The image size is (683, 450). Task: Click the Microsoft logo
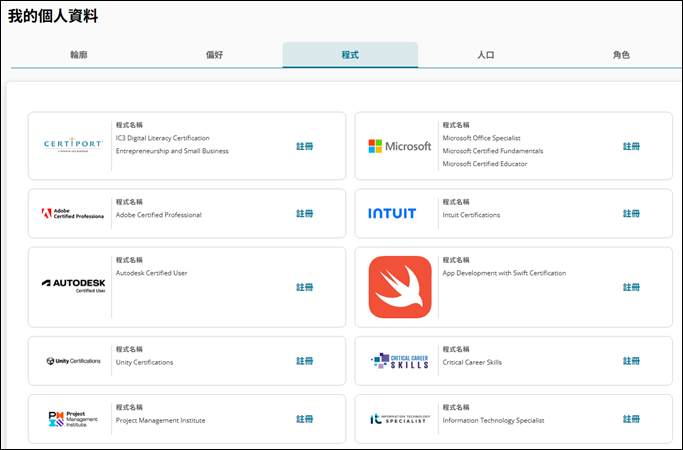(400, 146)
